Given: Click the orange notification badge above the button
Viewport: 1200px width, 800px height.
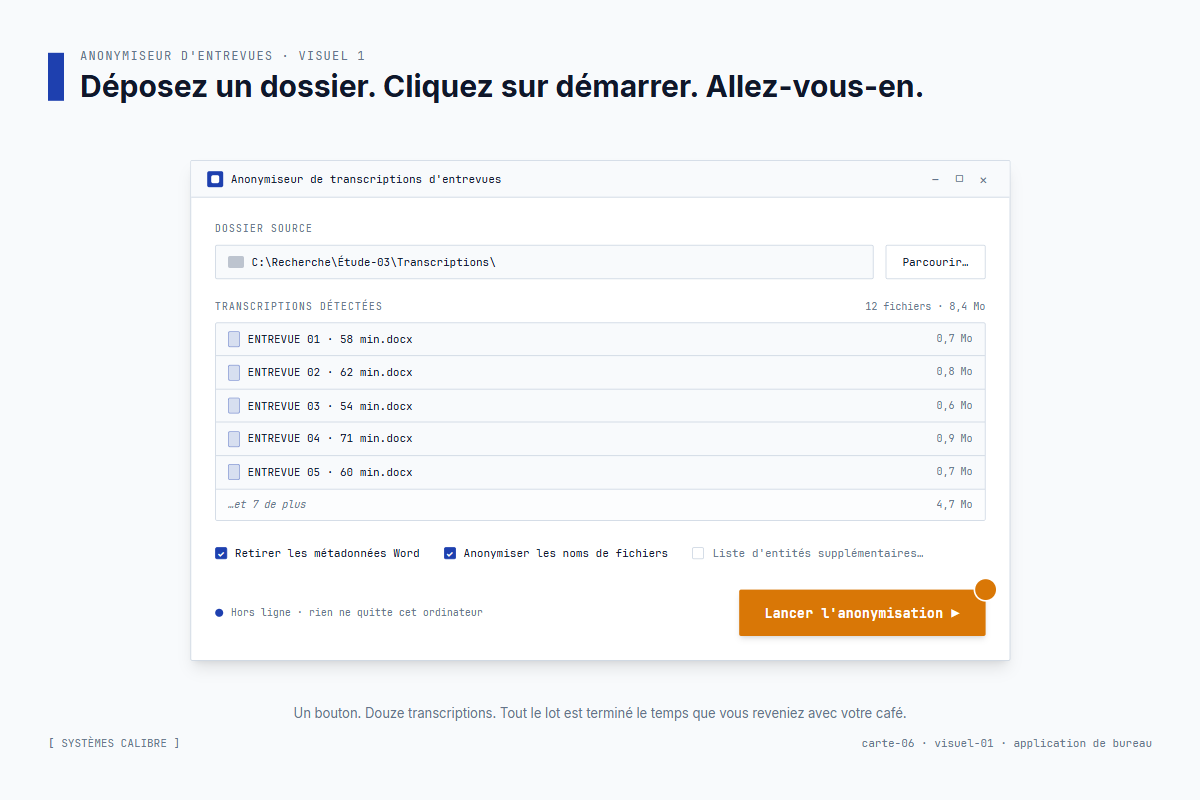Looking at the screenshot, I should coord(986,589).
